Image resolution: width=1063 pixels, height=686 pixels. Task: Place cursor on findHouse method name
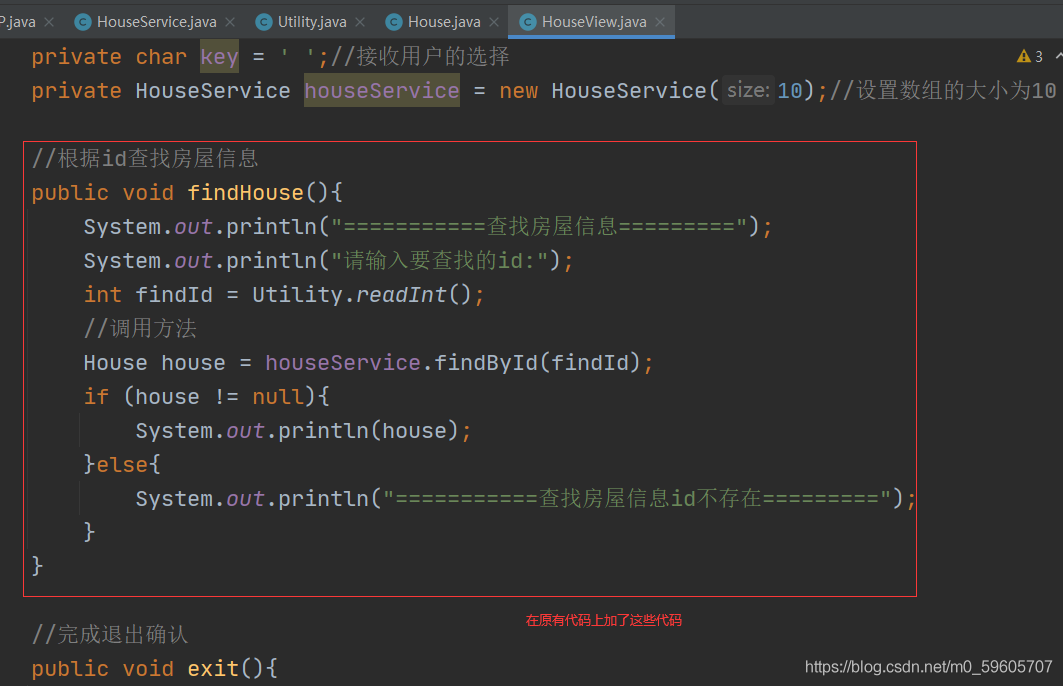(x=245, y=193)
